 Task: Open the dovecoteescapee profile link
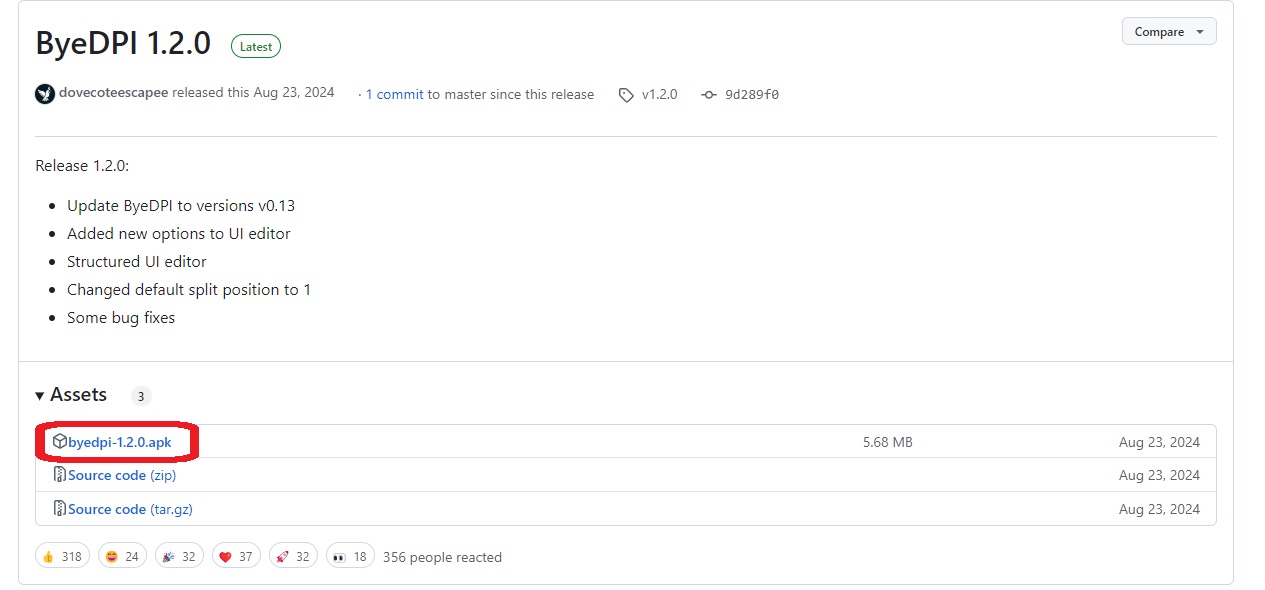click(113, 93)
